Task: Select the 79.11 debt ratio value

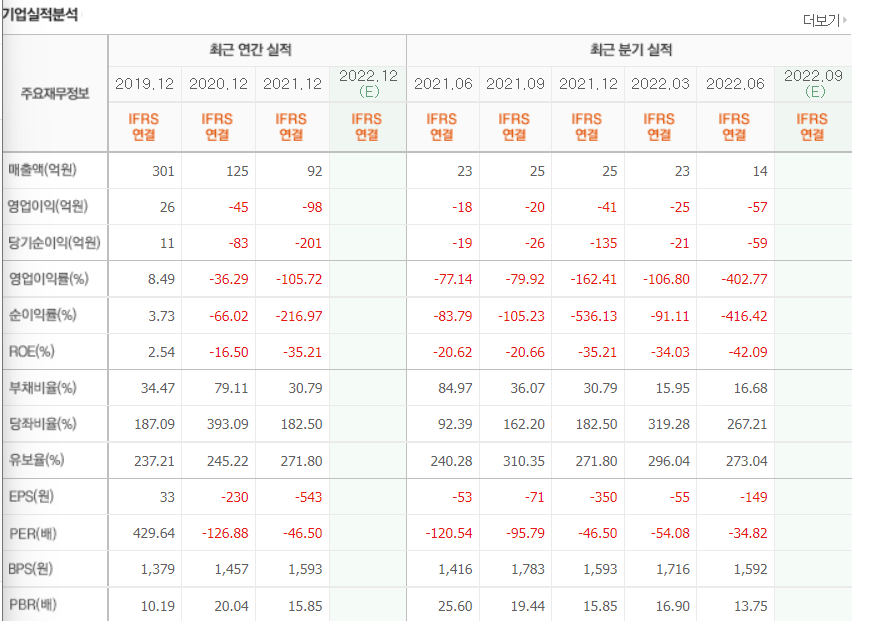Action: pyautogui.click(x=231, y=388)
